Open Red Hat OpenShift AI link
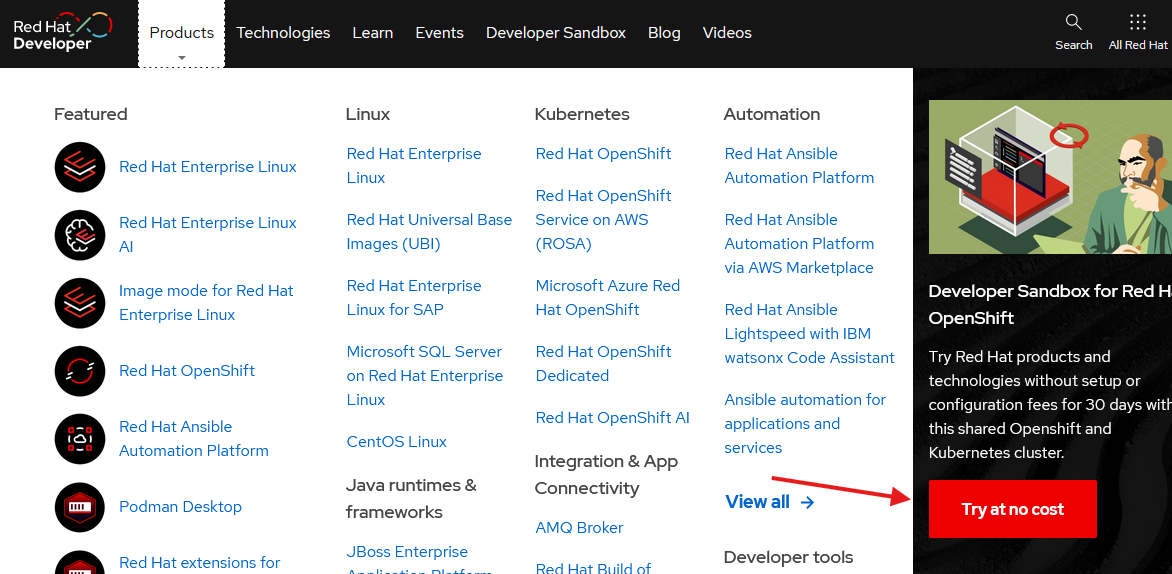Viewport: 1172px width, 574px height. pyautogui.click(x=613, y=418)
